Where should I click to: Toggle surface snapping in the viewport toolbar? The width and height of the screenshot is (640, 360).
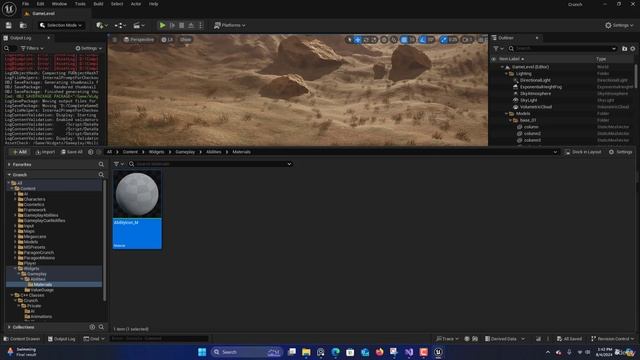(394, 40)
